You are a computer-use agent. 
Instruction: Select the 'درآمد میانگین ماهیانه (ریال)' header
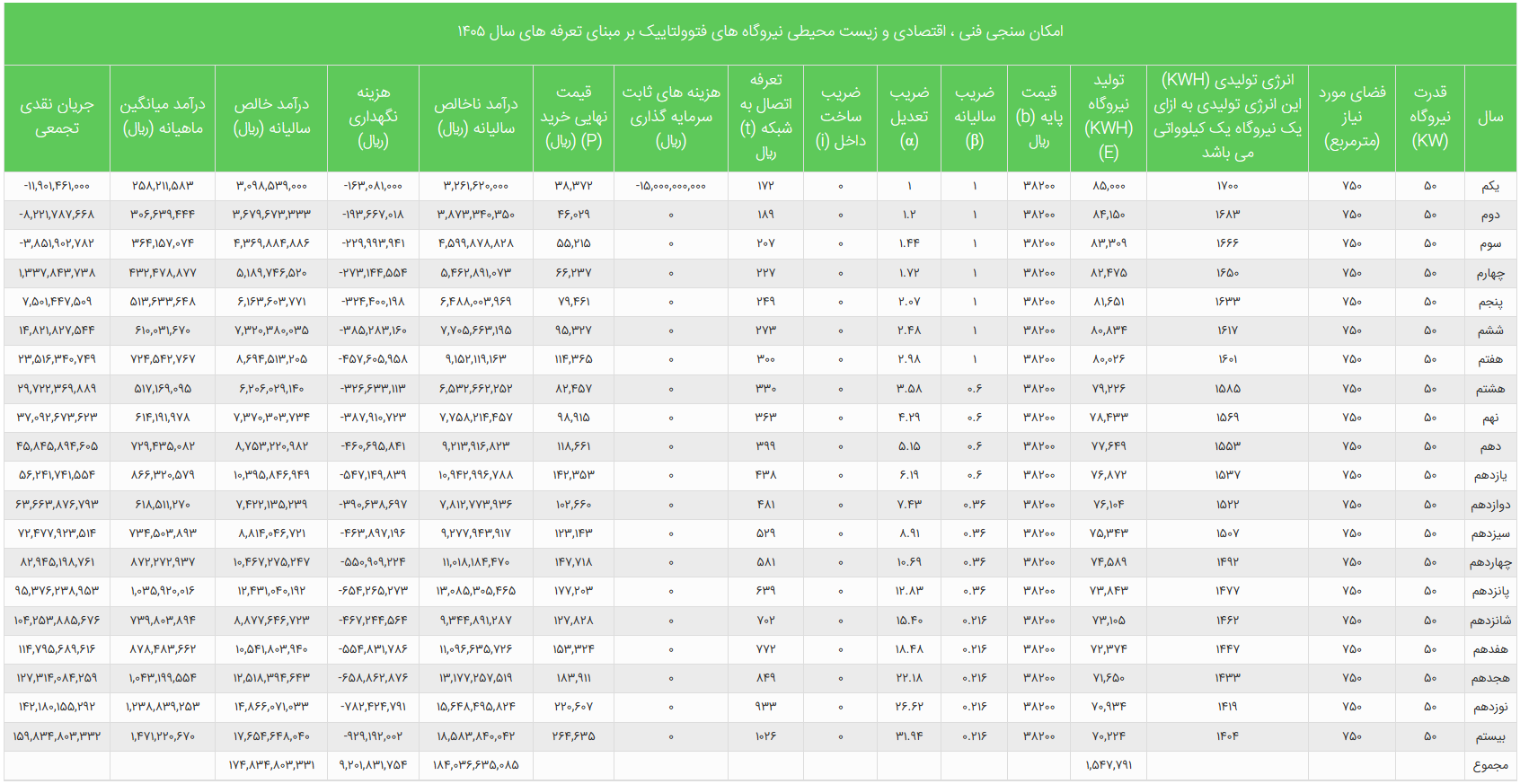(163, 117)
